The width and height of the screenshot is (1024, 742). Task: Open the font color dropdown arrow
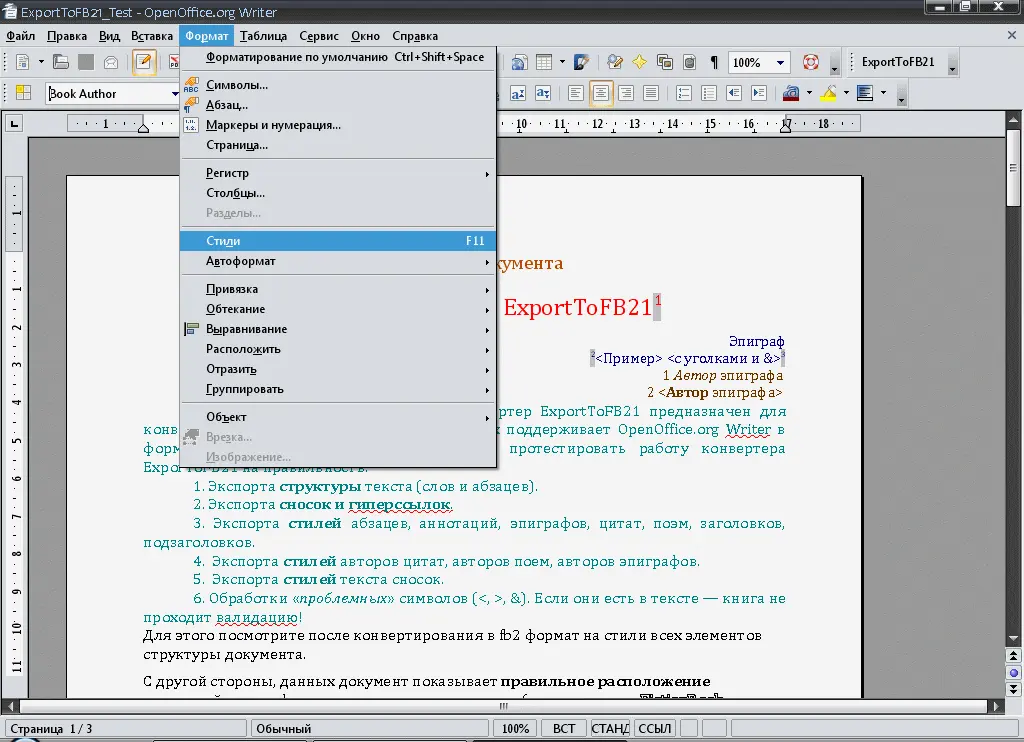[x=809, y=93]
